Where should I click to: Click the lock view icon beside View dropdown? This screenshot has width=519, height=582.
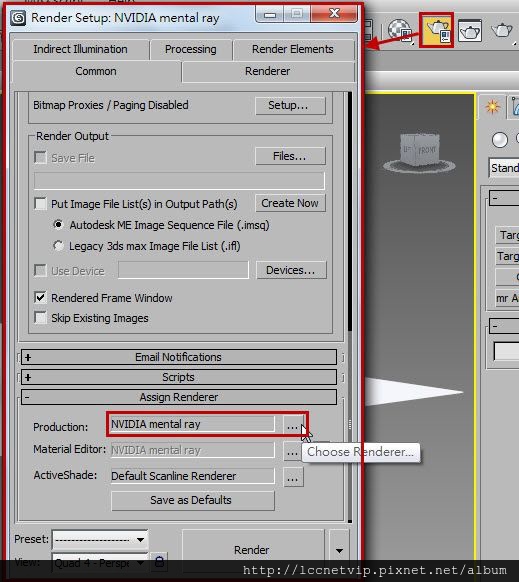click(159, 561)
